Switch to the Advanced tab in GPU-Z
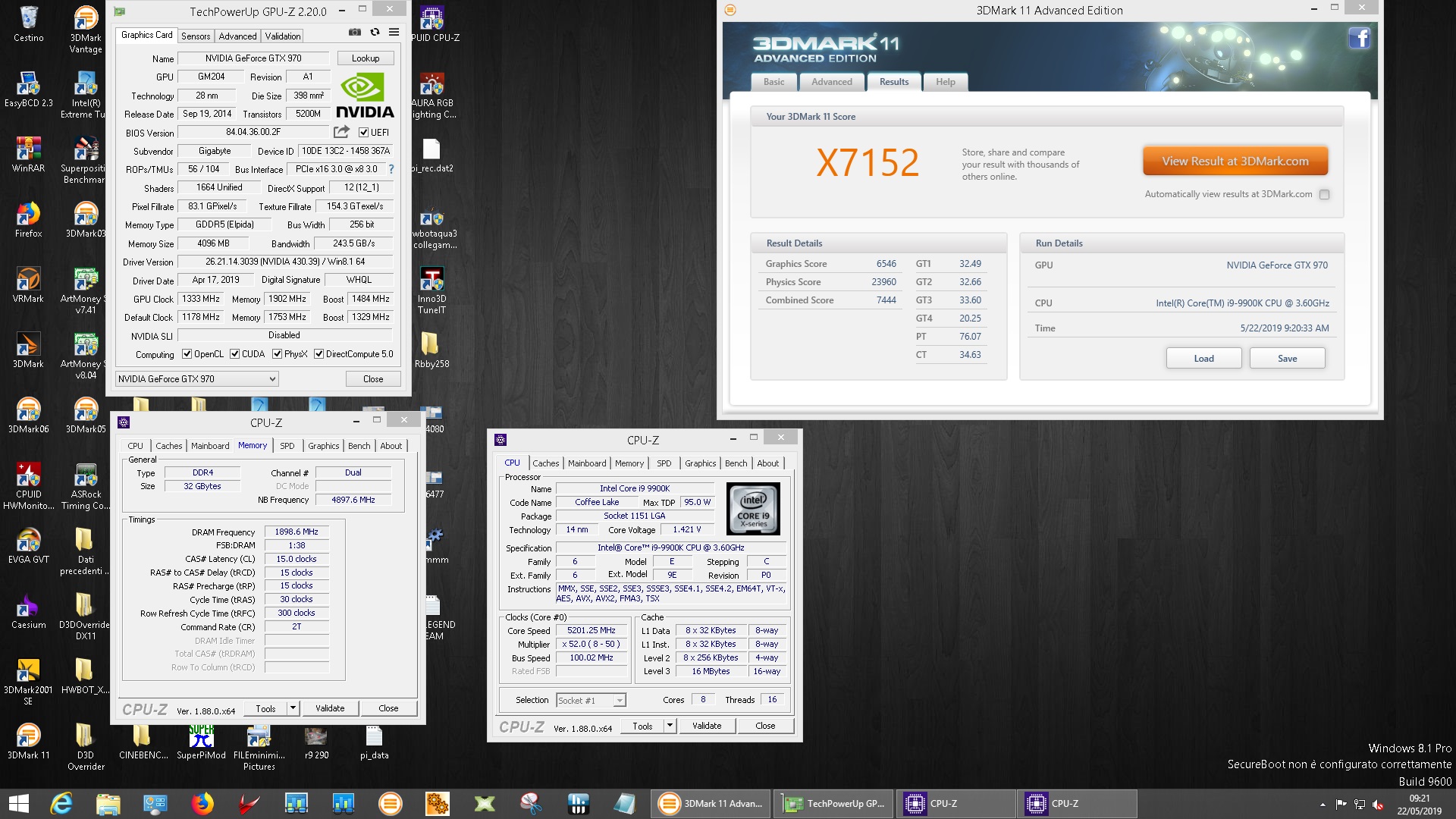The image size is (1456, 819). (x=237, y=36)
